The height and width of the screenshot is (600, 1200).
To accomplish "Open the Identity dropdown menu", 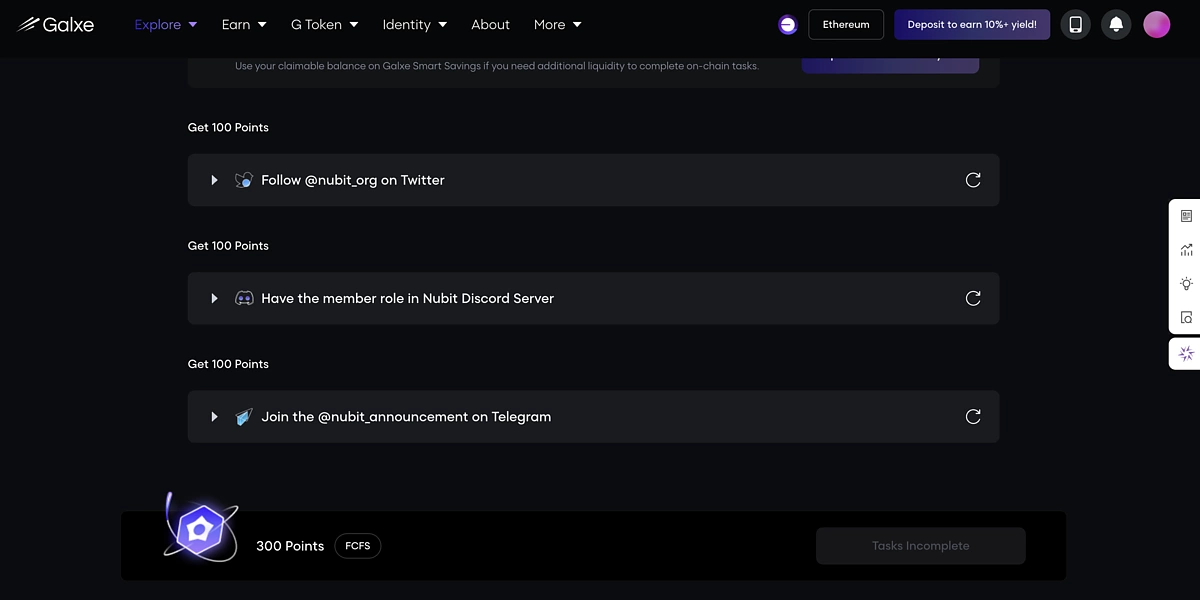I will click(x=414, y=24).
